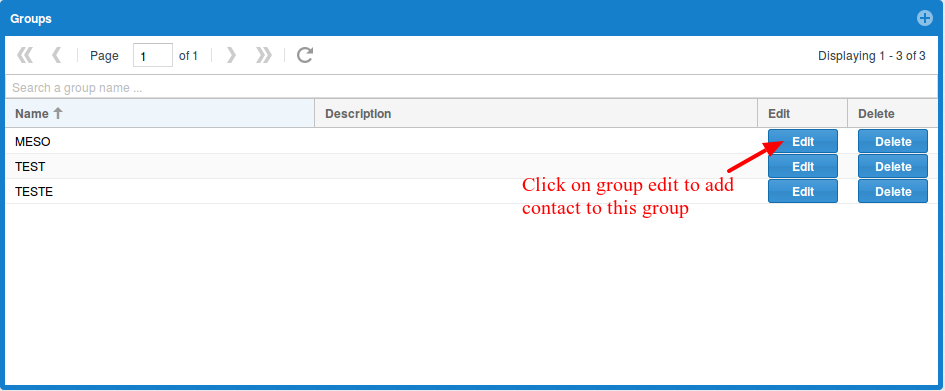Edit the MESO group

[x=803, y=142]
